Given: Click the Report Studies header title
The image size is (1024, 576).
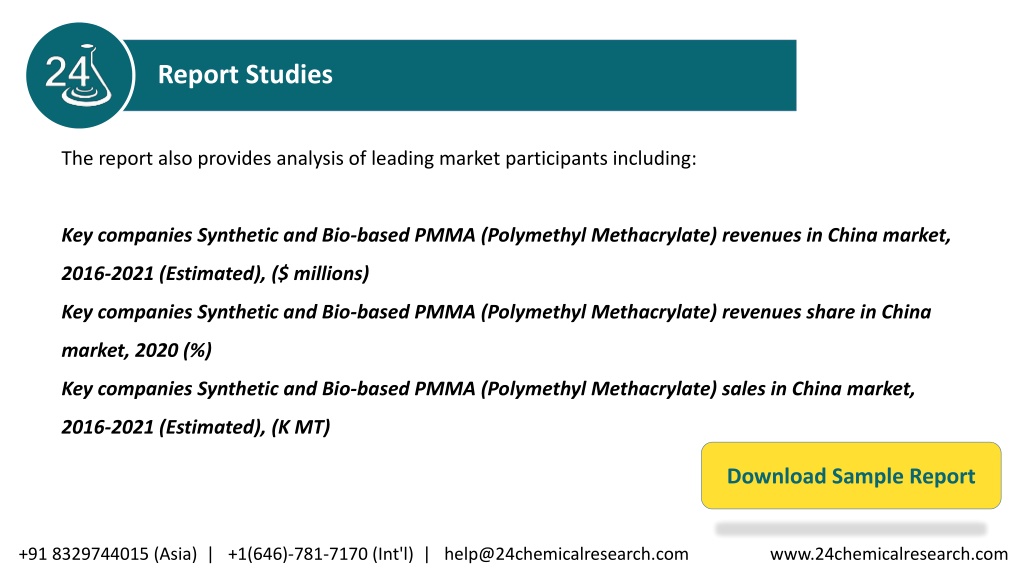Looking at the screenshot, I should [245, 74].
